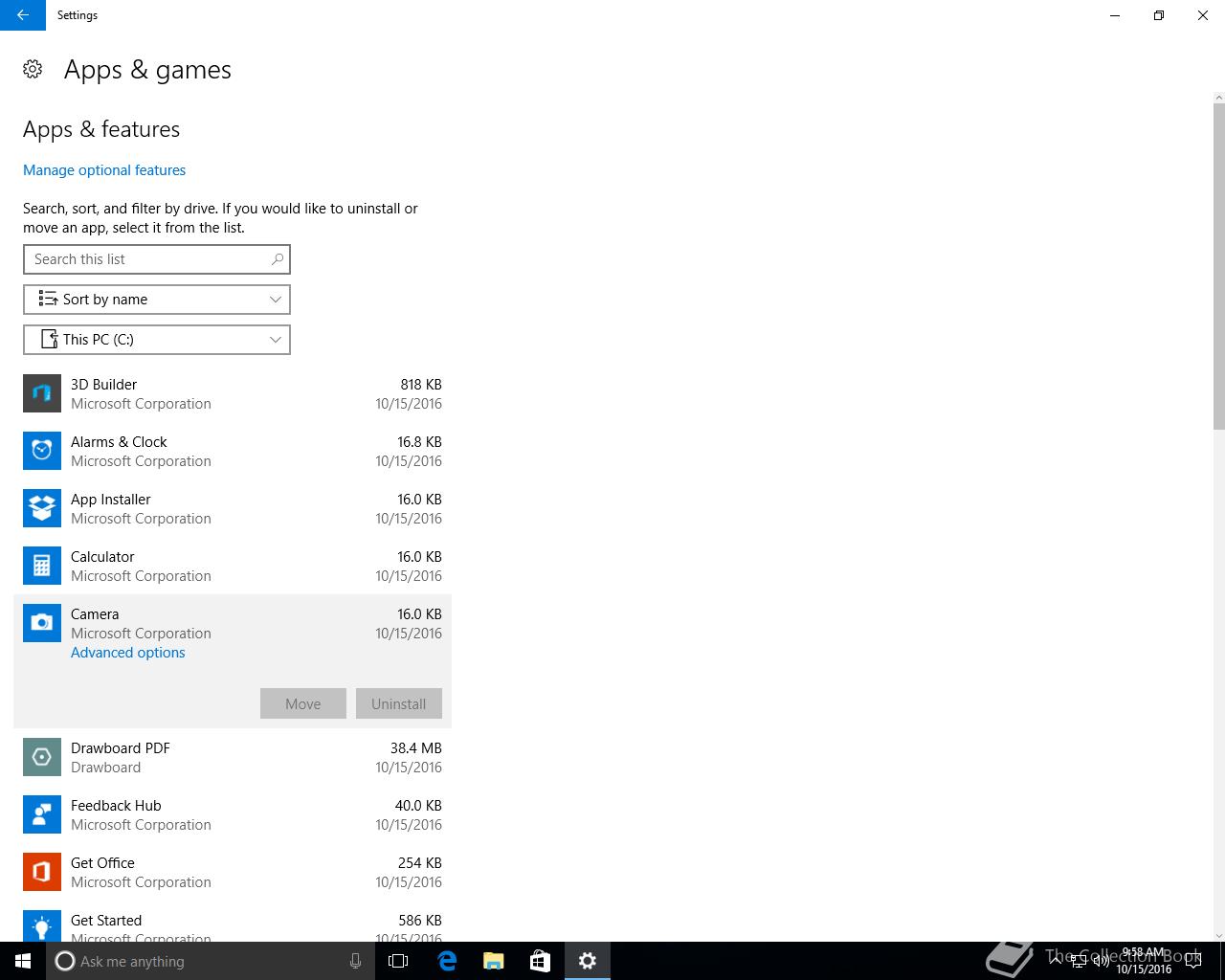Click the Settings gear icon beside Apps & games
Screen dimensions: 1225x980
coord(33,69)
